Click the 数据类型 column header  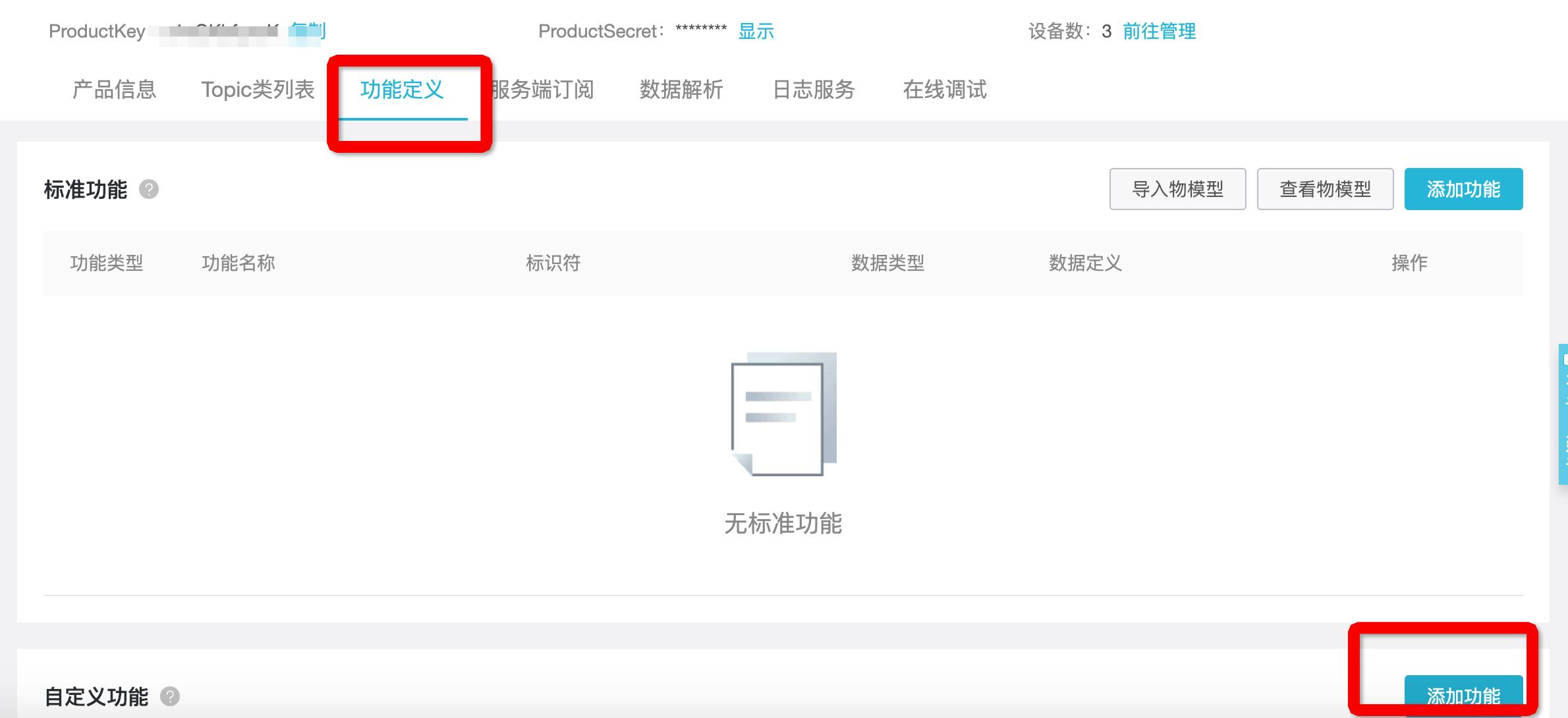(x=889, y=263)
